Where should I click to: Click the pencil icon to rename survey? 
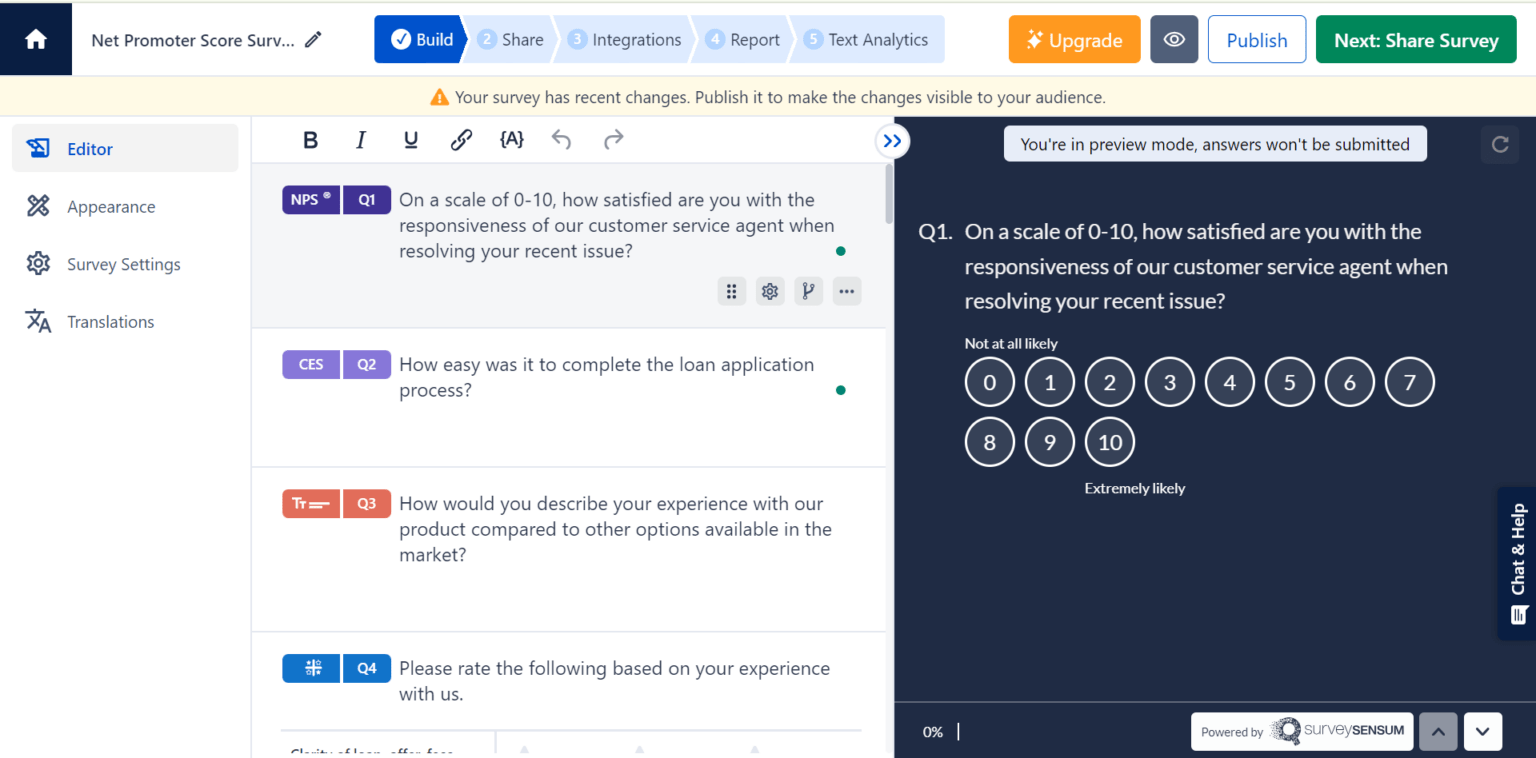pyautogui.click(x=314, y=40)
